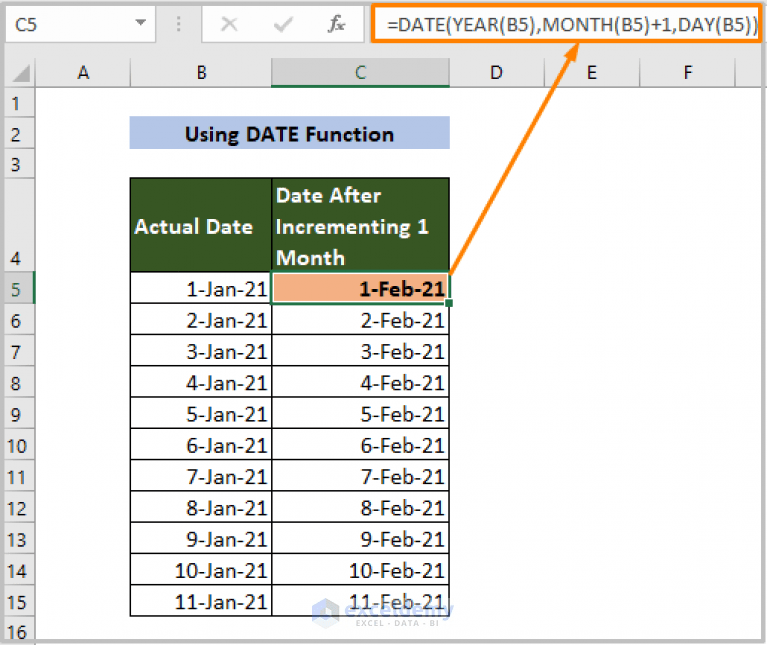Click the Select All corner triangle

tap(22, 73)
